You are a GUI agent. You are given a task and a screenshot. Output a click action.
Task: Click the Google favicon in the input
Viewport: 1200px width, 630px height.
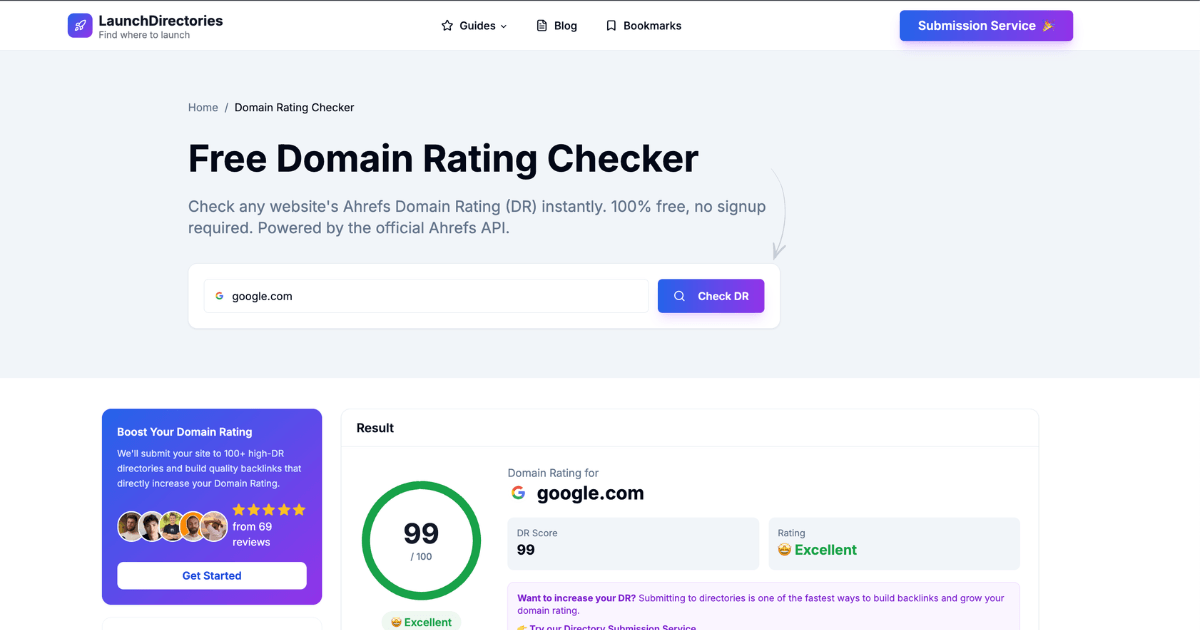(219, 296)
